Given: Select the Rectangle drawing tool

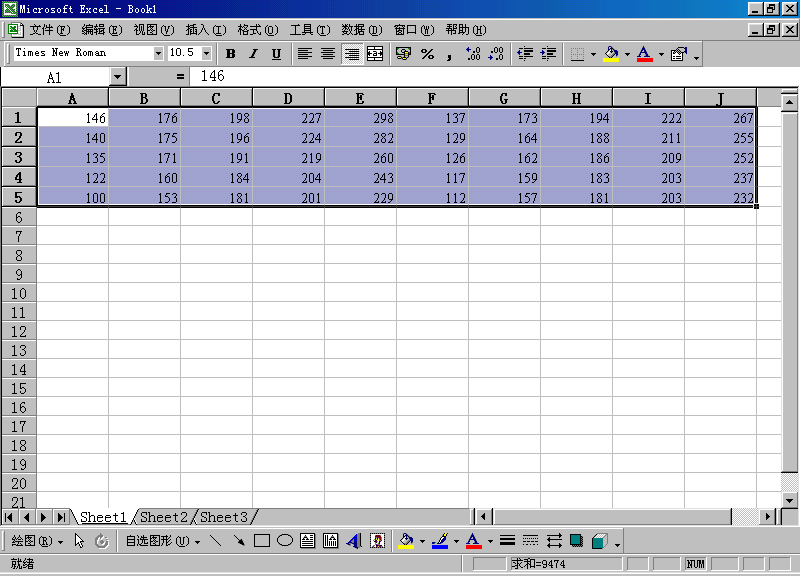Looking at the screenshot, I should tap(262, 541).
